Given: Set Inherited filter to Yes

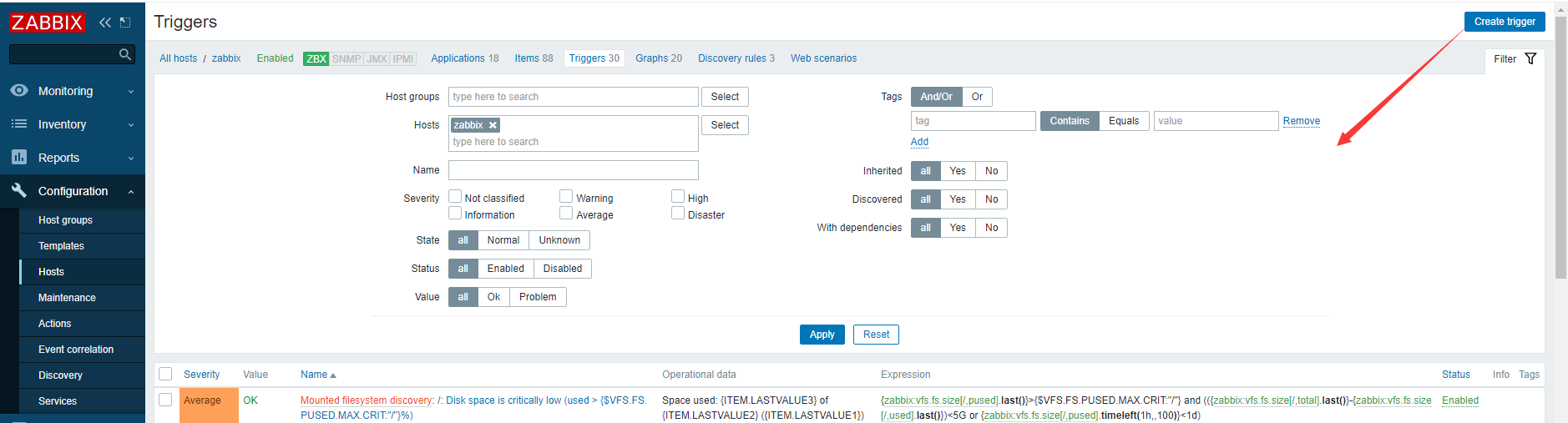Looking at the screenshot, I should [958, 171].
